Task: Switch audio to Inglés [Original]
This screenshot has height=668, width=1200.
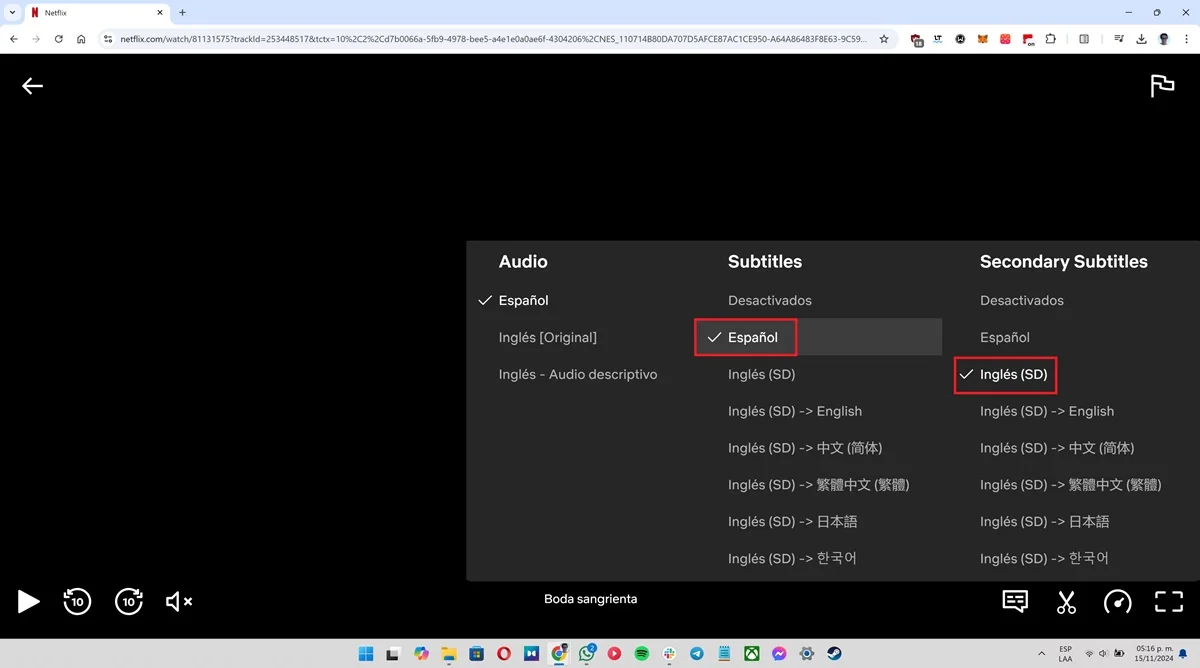Action: [548, 337]
